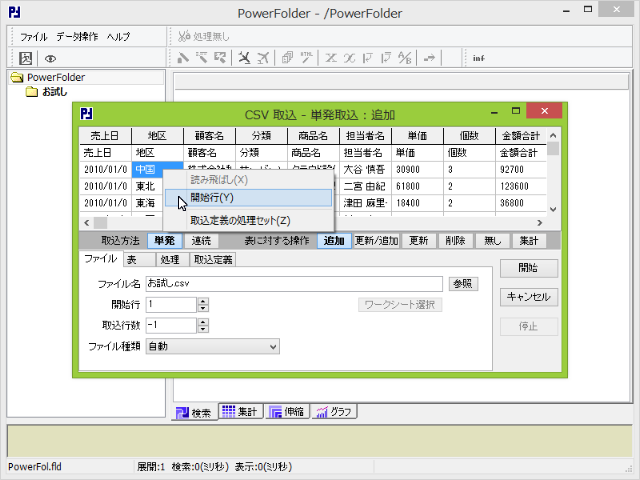Click the 開始行 number field

pyautogui.click(x=171, y=305)
